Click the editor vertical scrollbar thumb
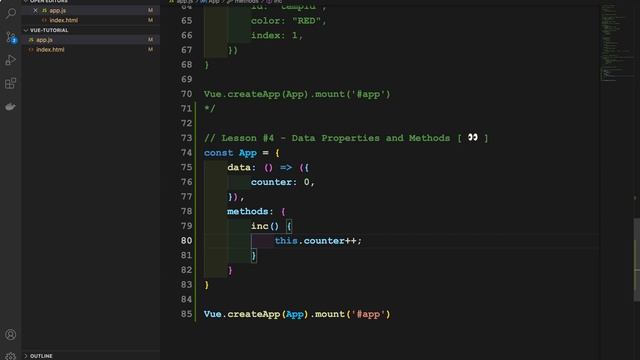 pyautogui.click(x=637, y=260)
